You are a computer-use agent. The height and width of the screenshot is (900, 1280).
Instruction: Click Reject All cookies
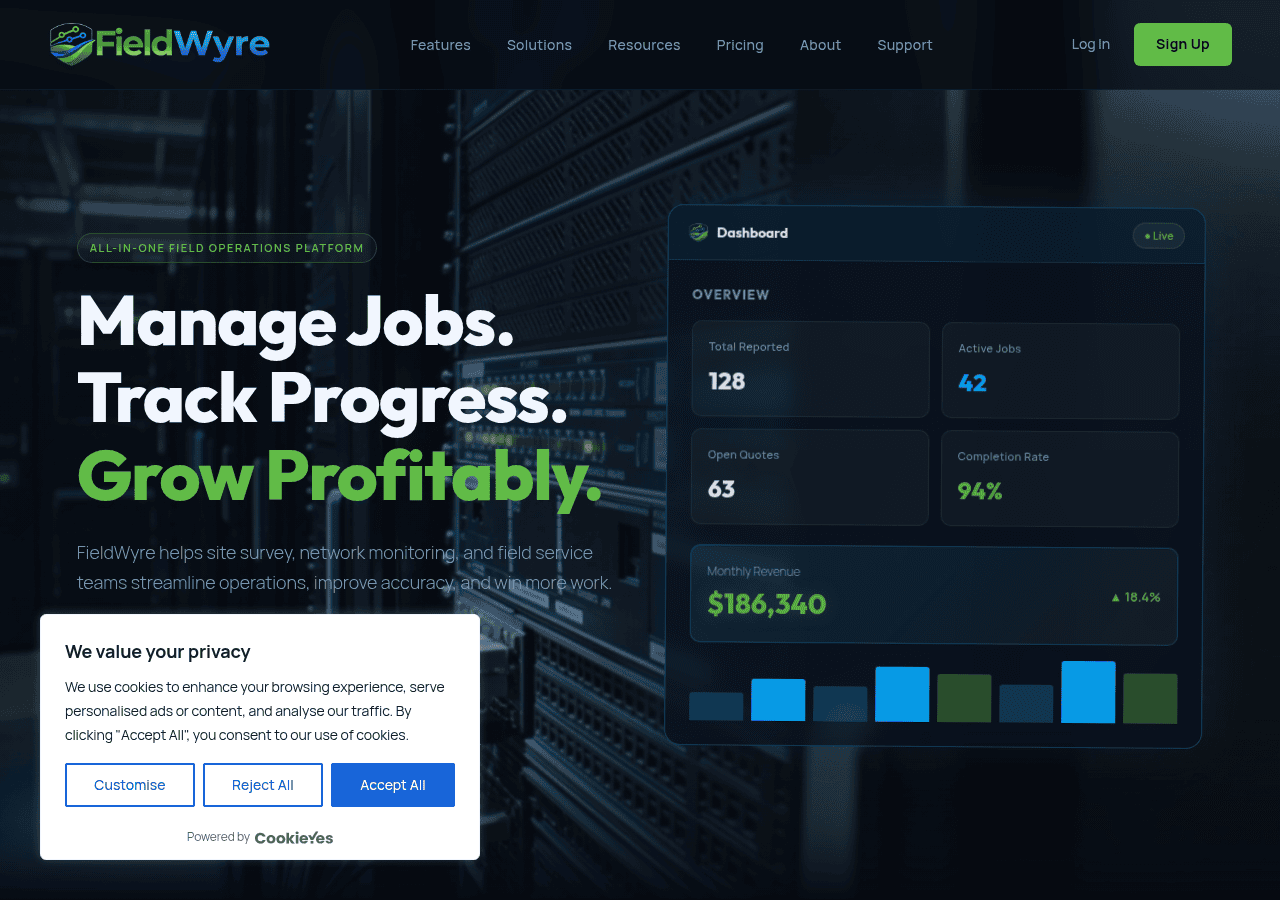tap(263, 785)
